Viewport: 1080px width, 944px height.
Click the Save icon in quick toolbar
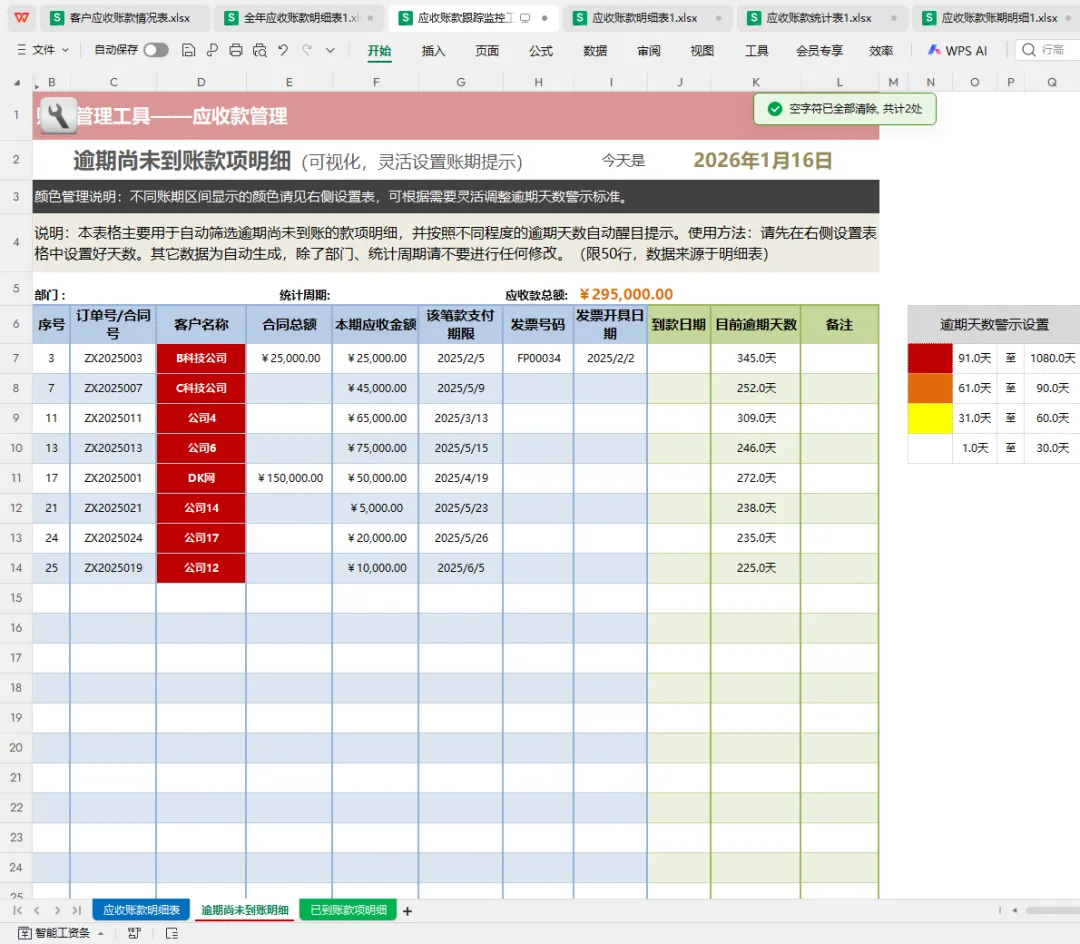point(188,50)
